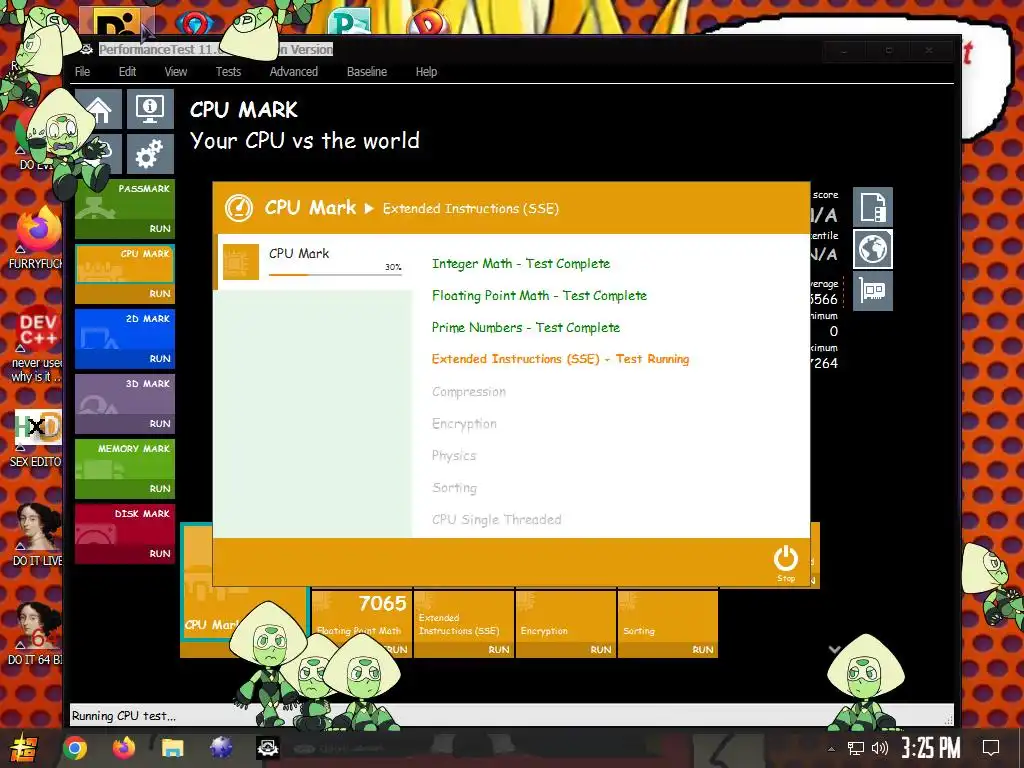Click the greyed 'Encryption' entry in the test list

tap(464, 424)
